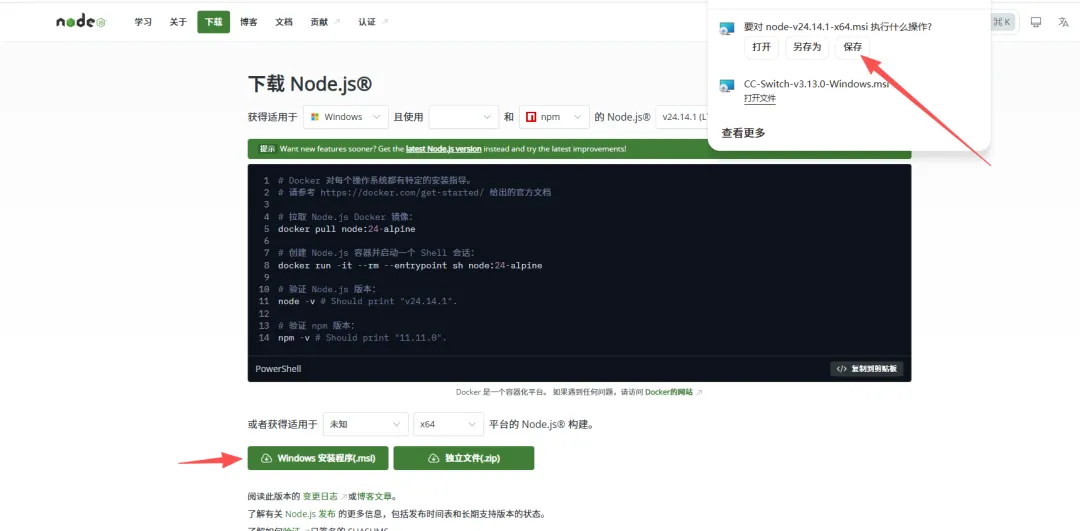Screen dimensions: 1080x531
Task: Open the 博客 nav item
Action: pyautogui.click(x=249, y=22)
